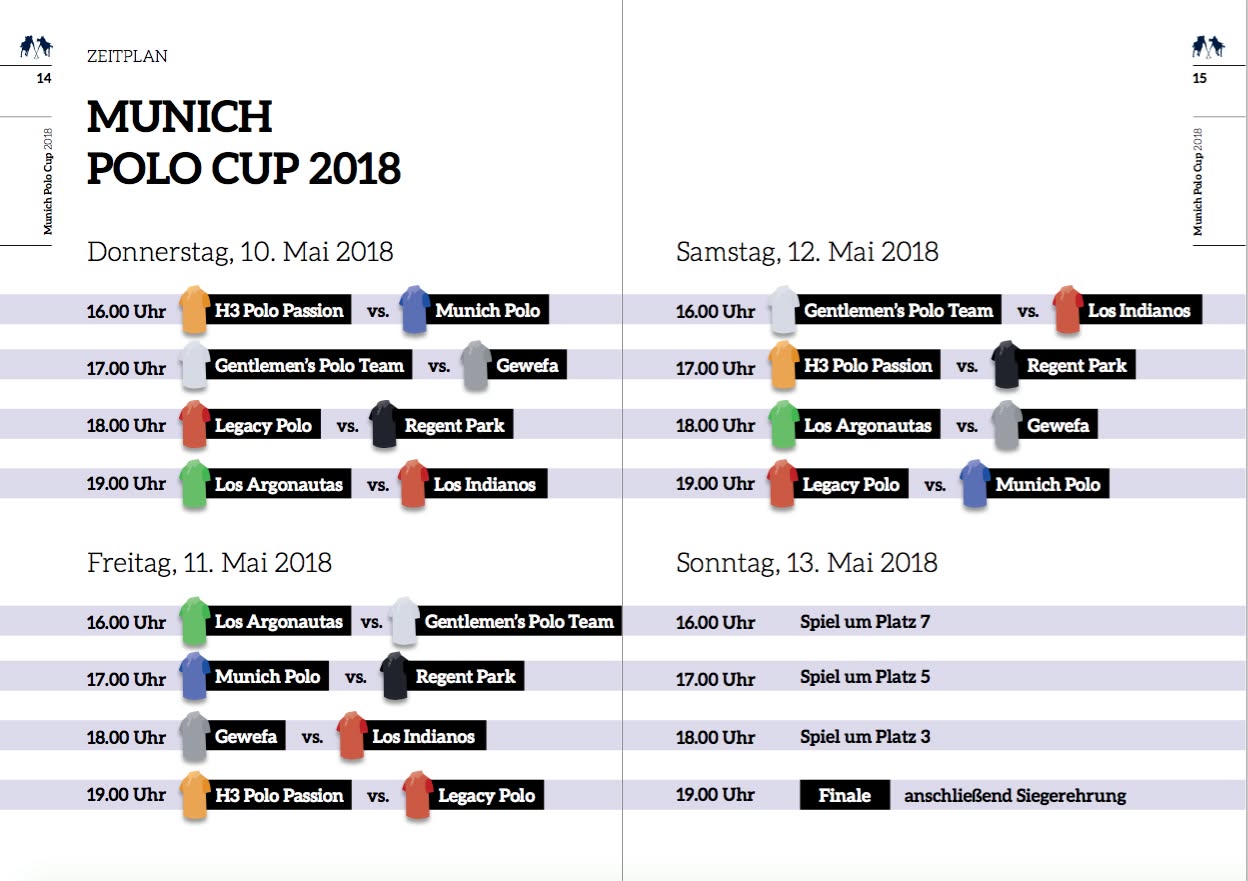Click the black Regent Park jersey on Samstag
Screen dimensions: 1248x881
[x=1006, y=366]
